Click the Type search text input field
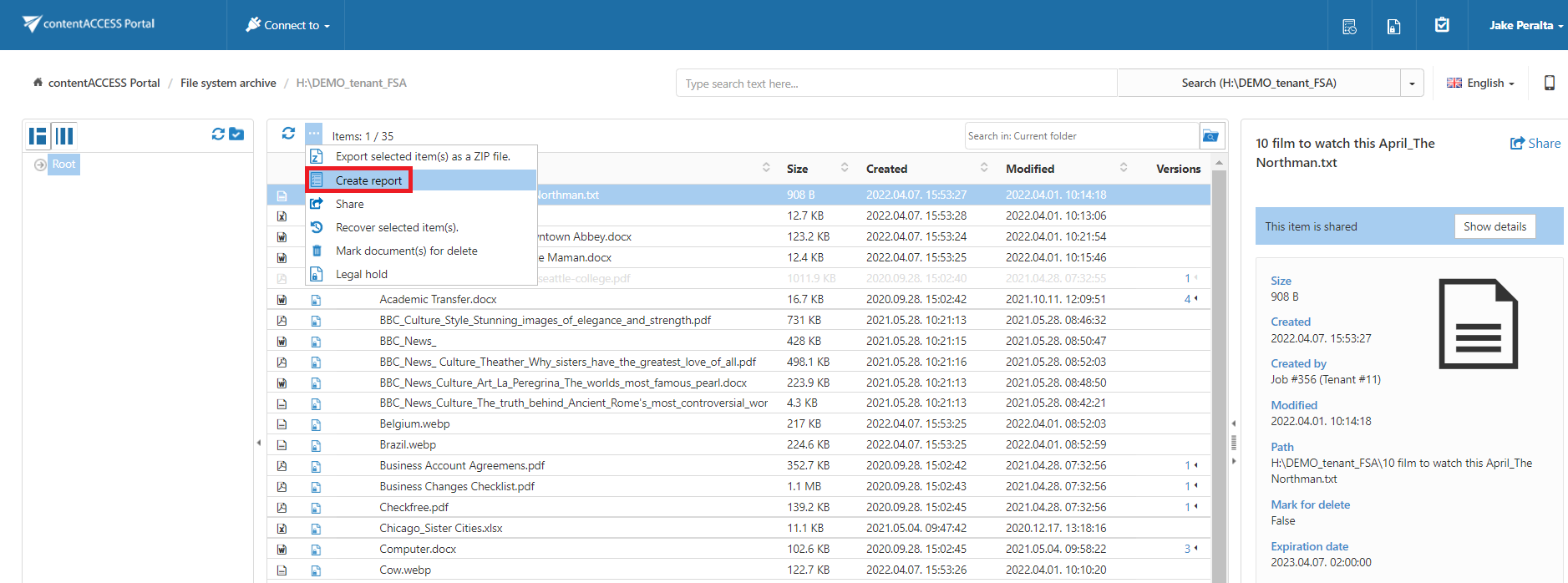 point(896,84)
